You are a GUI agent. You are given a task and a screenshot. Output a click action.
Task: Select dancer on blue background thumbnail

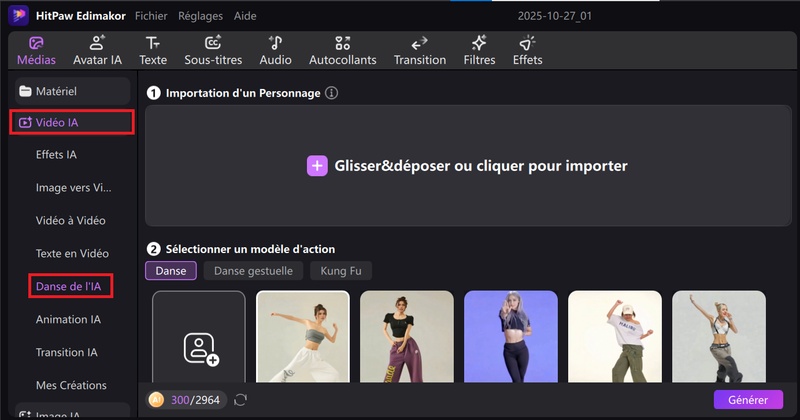511,337
